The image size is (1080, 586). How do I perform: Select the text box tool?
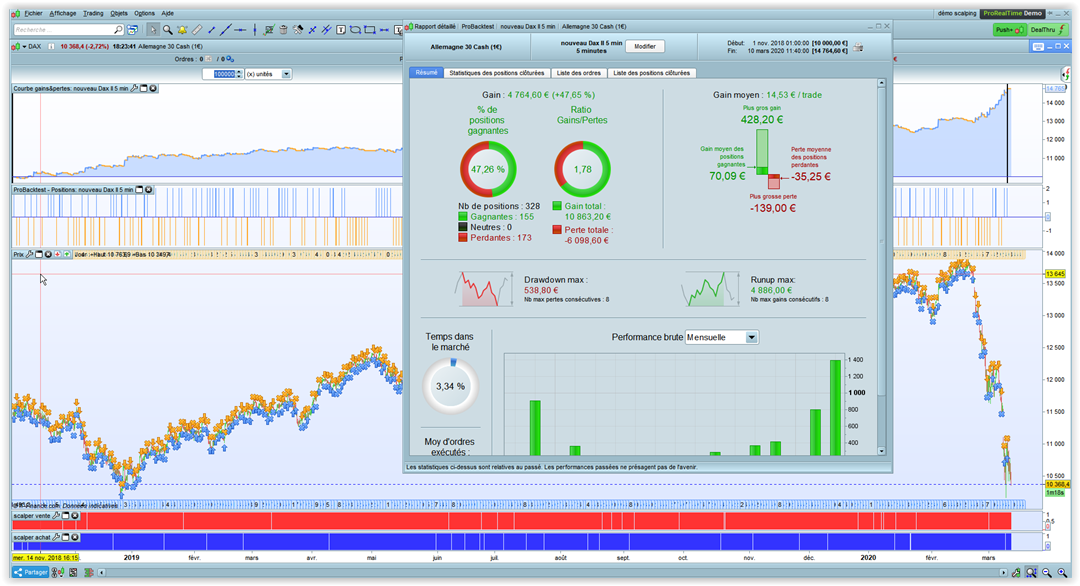pos(340,30)
